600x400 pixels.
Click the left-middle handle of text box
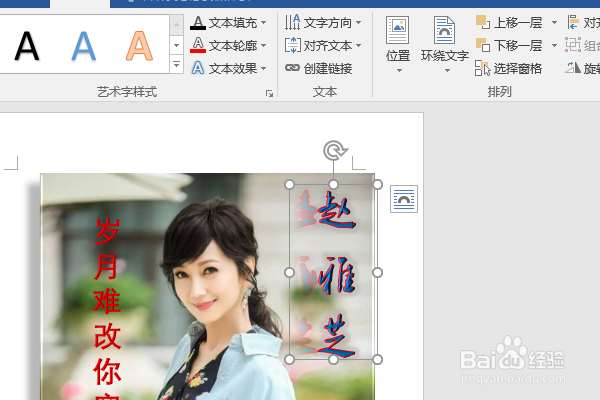[x=290, y=273]
